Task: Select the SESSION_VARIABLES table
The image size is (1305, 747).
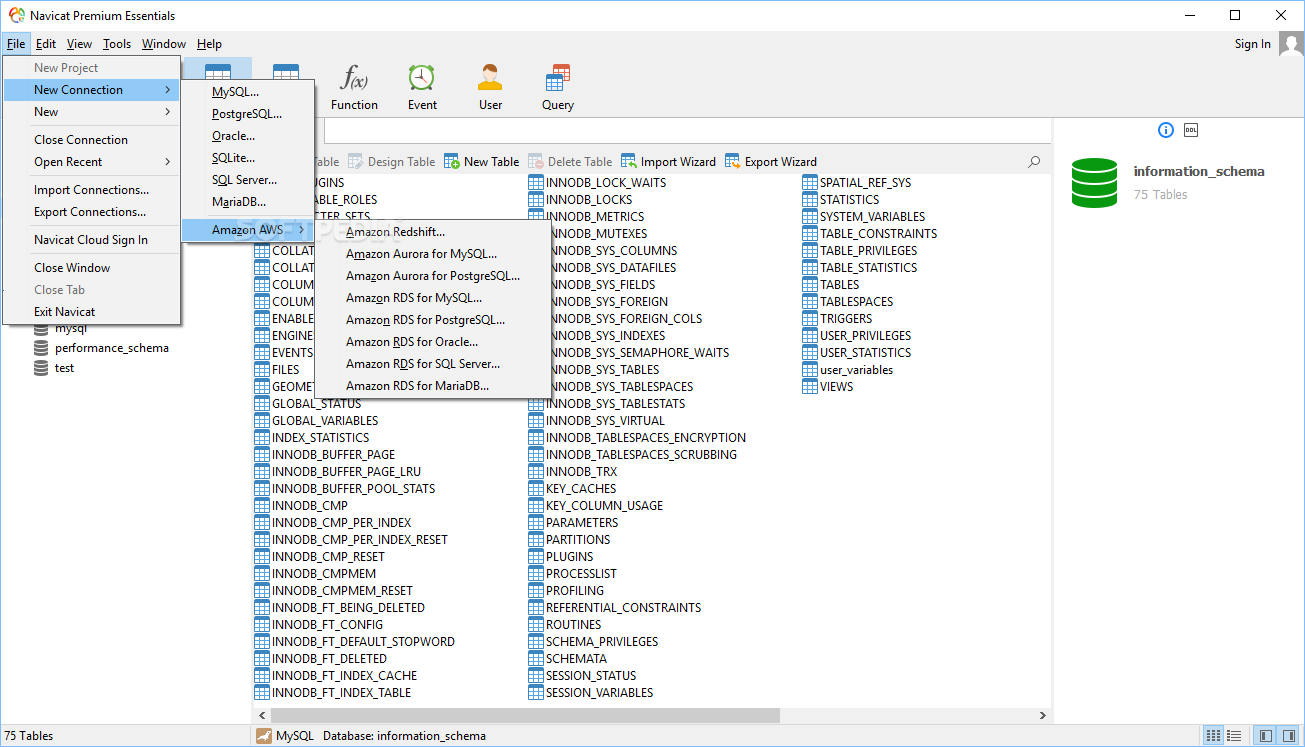Action: point(590,693)
